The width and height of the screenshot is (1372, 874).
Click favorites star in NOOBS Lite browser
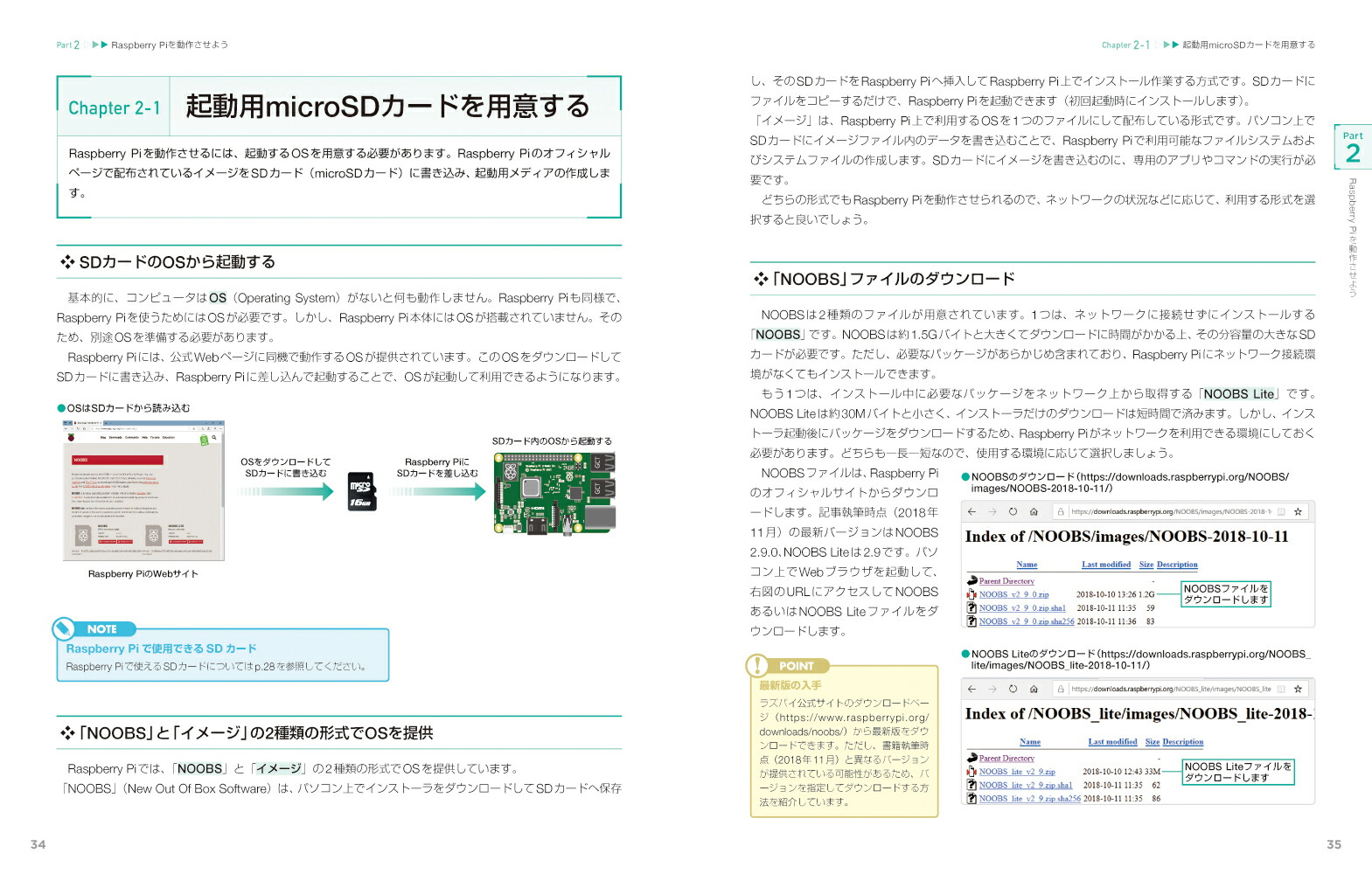(x=1298, y=689)
